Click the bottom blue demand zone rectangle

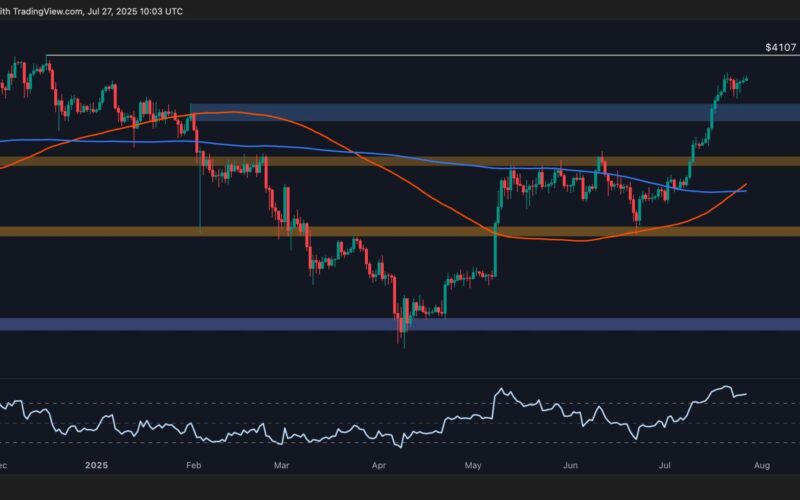(600, 324)
